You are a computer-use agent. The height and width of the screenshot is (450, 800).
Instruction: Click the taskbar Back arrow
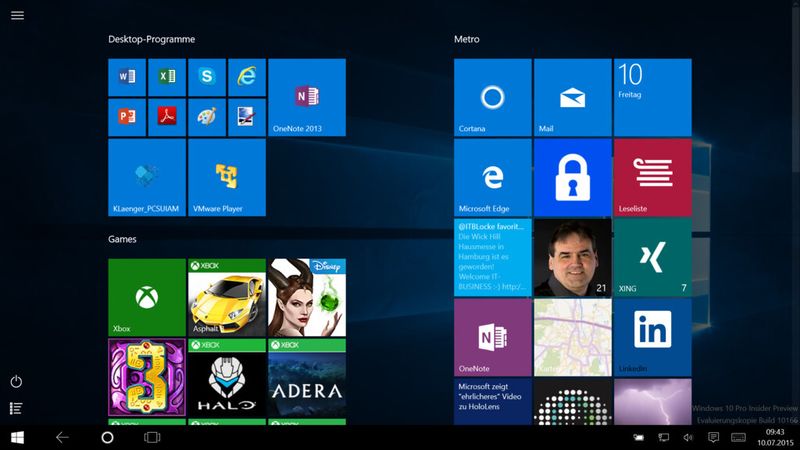pos(62,437)
